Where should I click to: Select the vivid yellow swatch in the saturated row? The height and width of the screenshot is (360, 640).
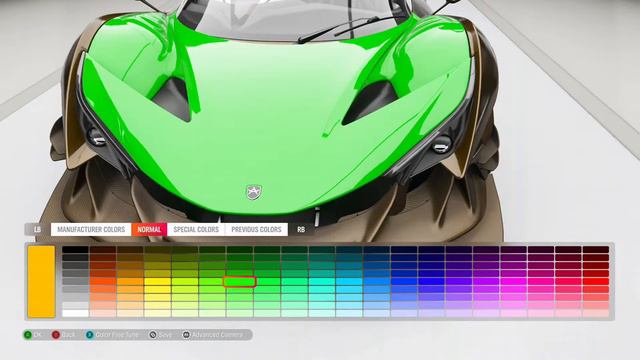(x=158, y=281)
